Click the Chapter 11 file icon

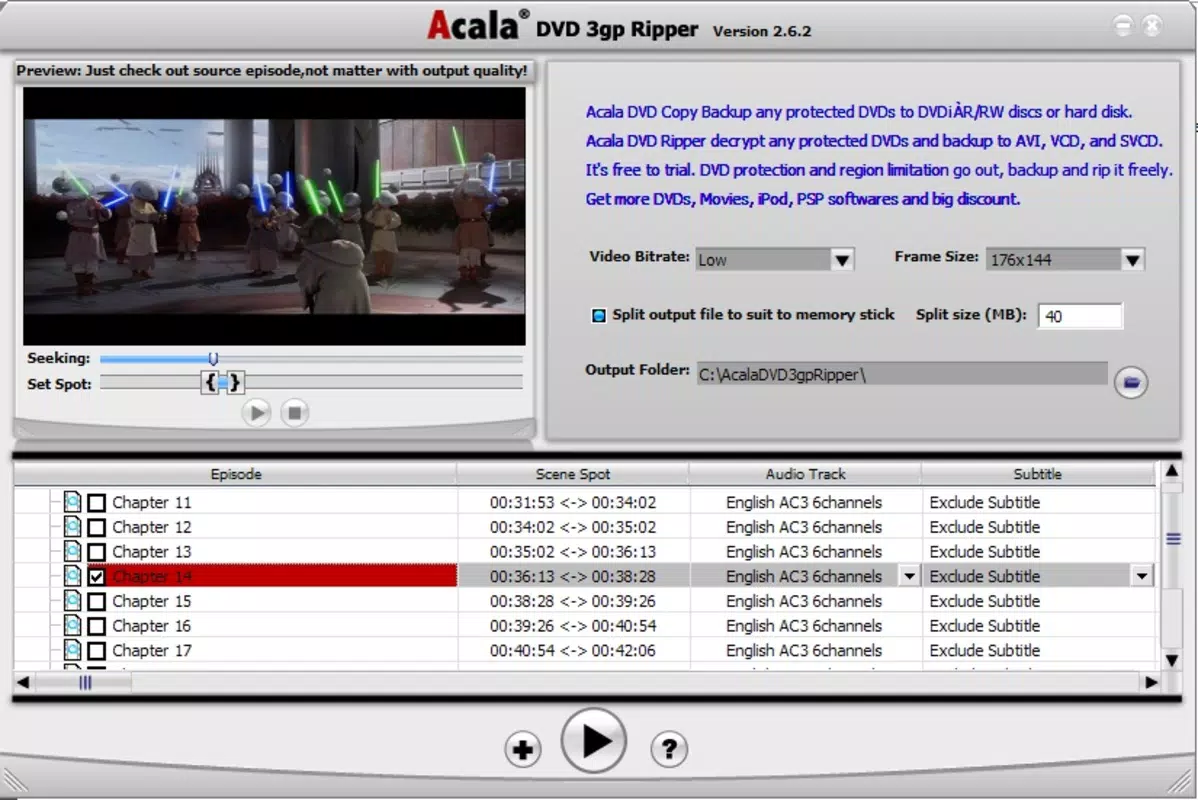click(x=72, y=501)
